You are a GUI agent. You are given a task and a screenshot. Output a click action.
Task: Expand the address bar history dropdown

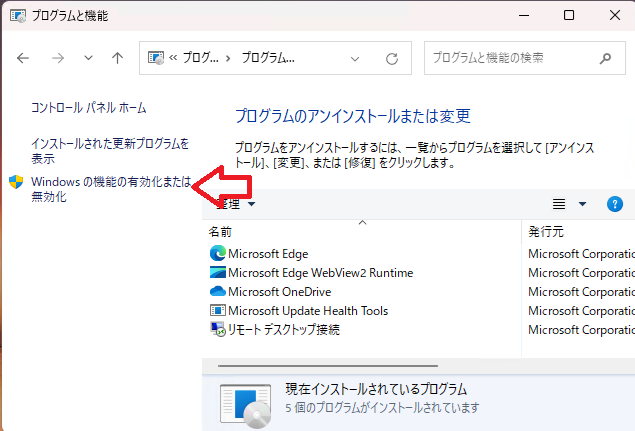coord(355,58)
